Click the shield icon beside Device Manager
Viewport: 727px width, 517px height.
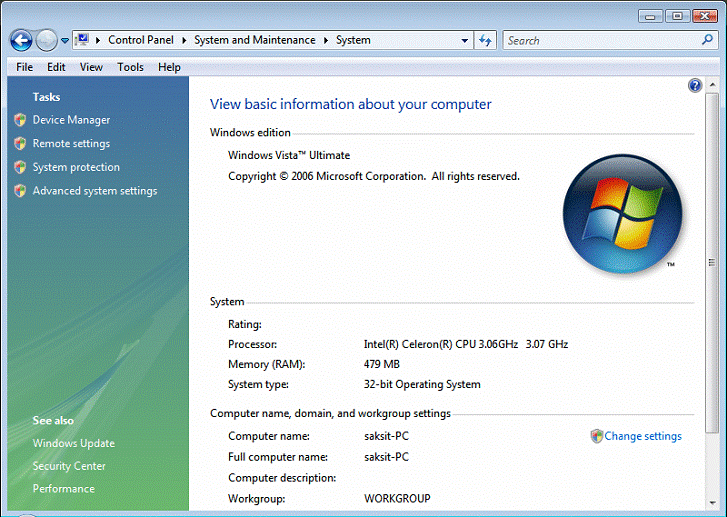(20, 120)
